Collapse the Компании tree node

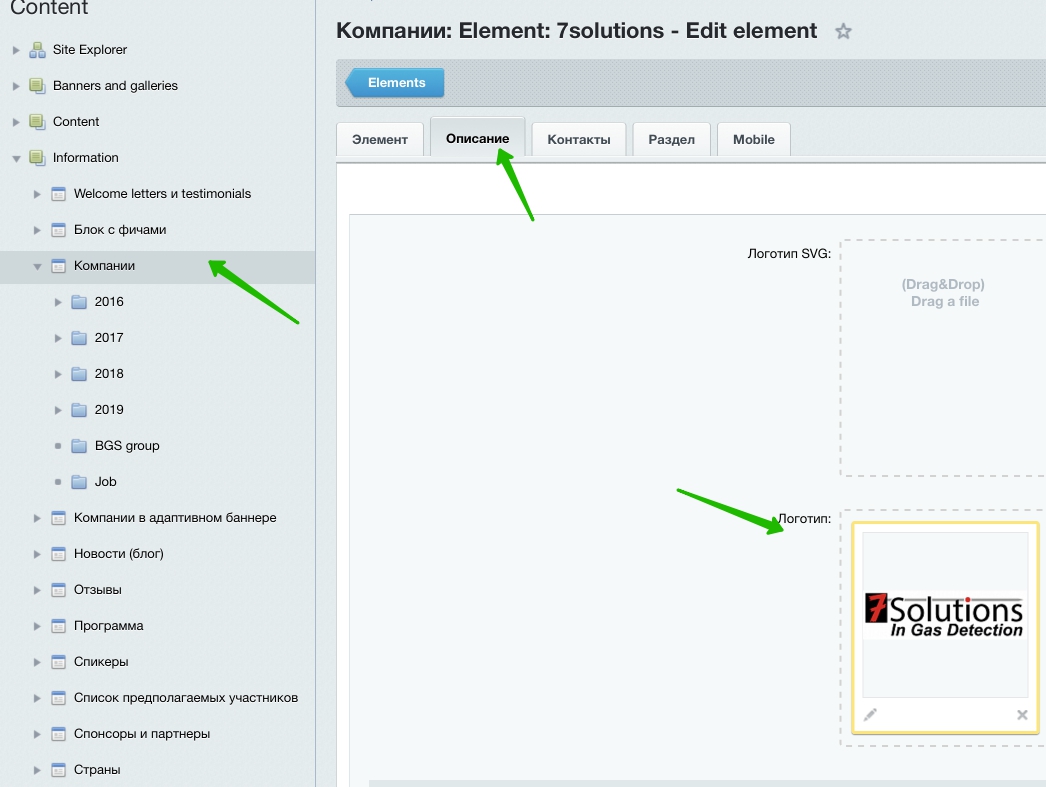37,266
